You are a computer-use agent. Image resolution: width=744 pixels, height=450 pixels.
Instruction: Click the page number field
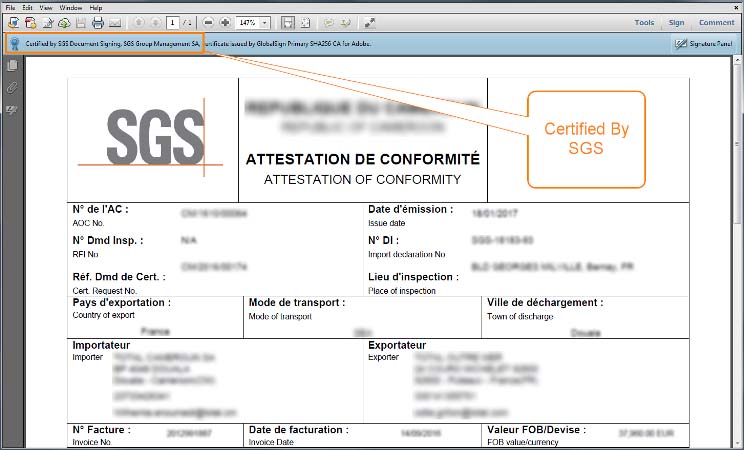[x=173, y=22]
